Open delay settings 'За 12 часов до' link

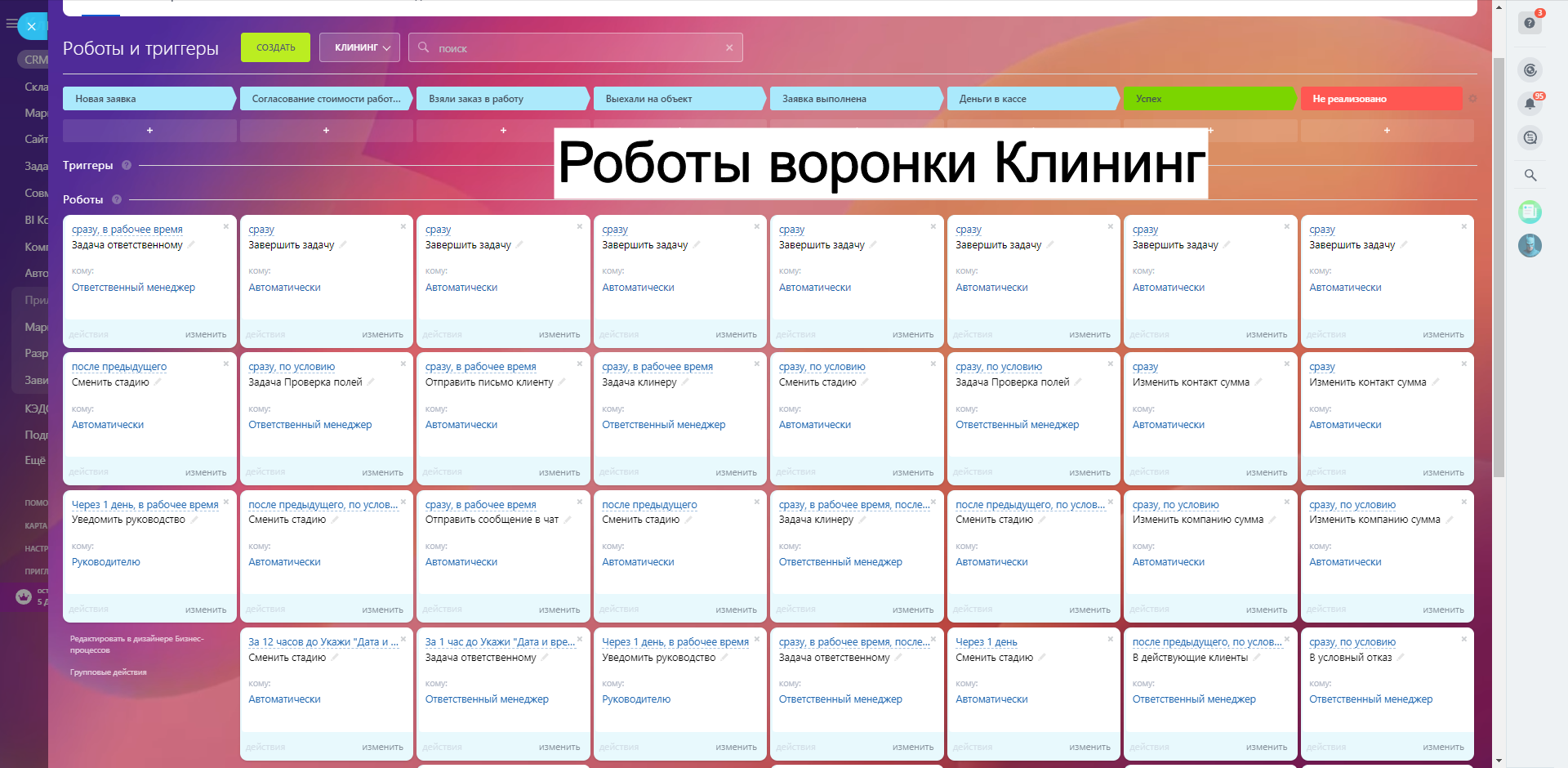point(323,642)
